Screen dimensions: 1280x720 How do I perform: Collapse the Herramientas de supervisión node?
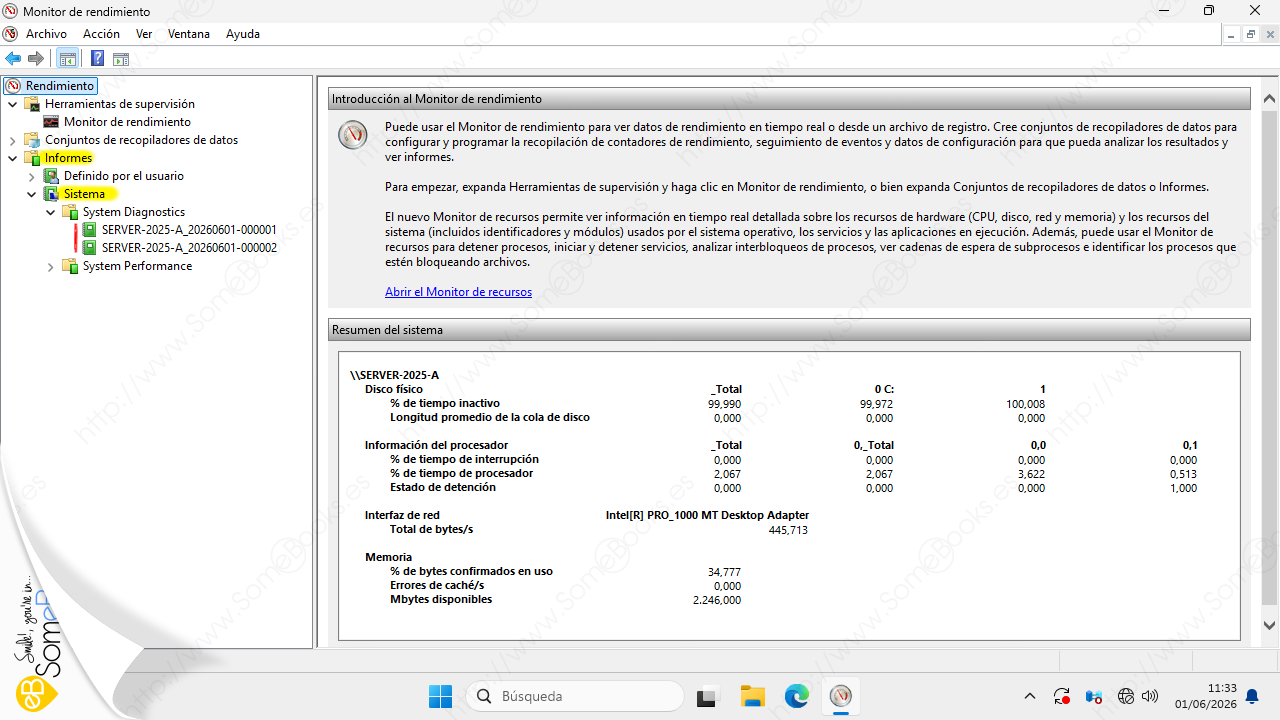[13, 104]
